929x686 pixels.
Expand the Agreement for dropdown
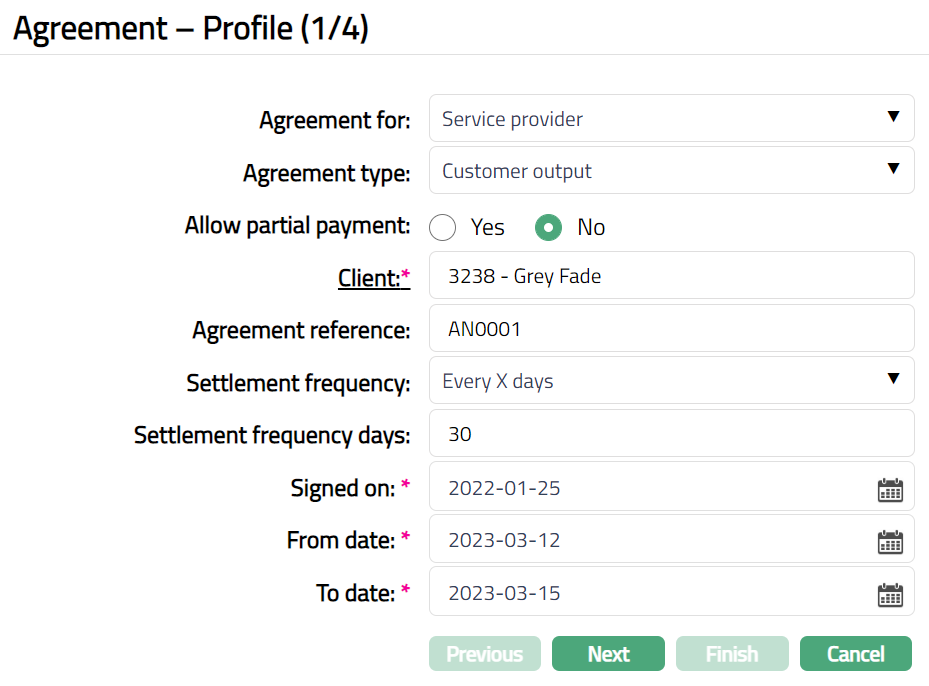(671, 119)
